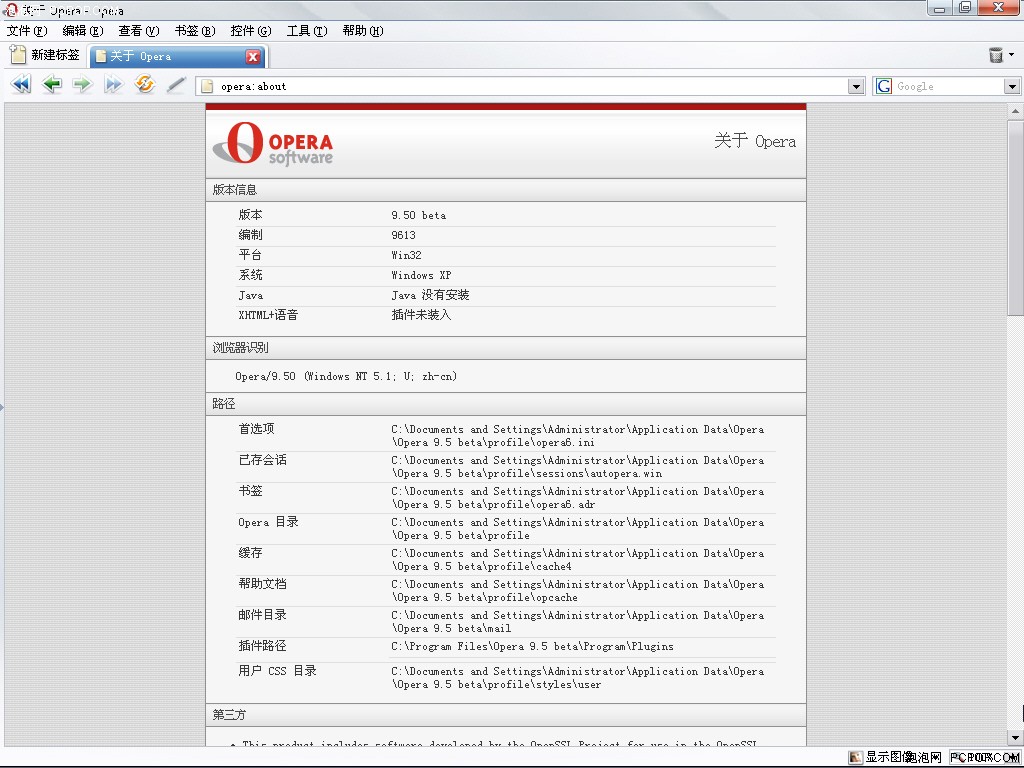Click the 邮件目录 path label
The image size is (1024, 768).
(263, 615)
